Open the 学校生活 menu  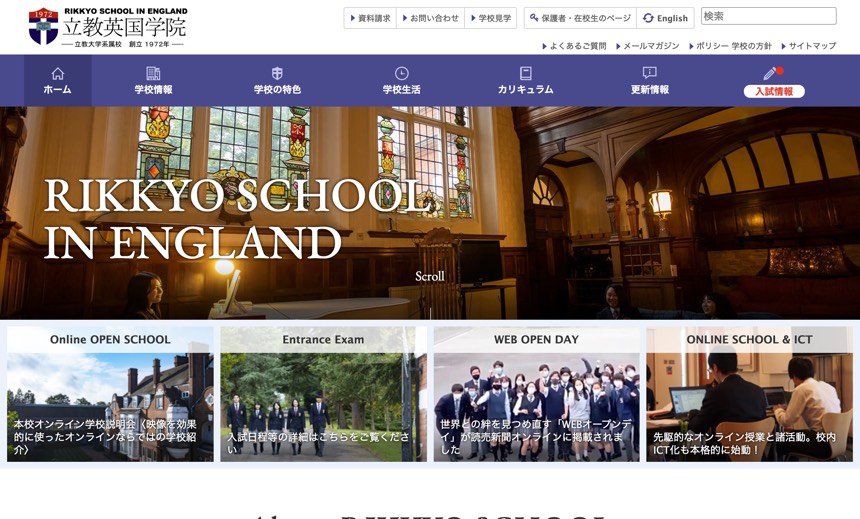pos(401,81)
